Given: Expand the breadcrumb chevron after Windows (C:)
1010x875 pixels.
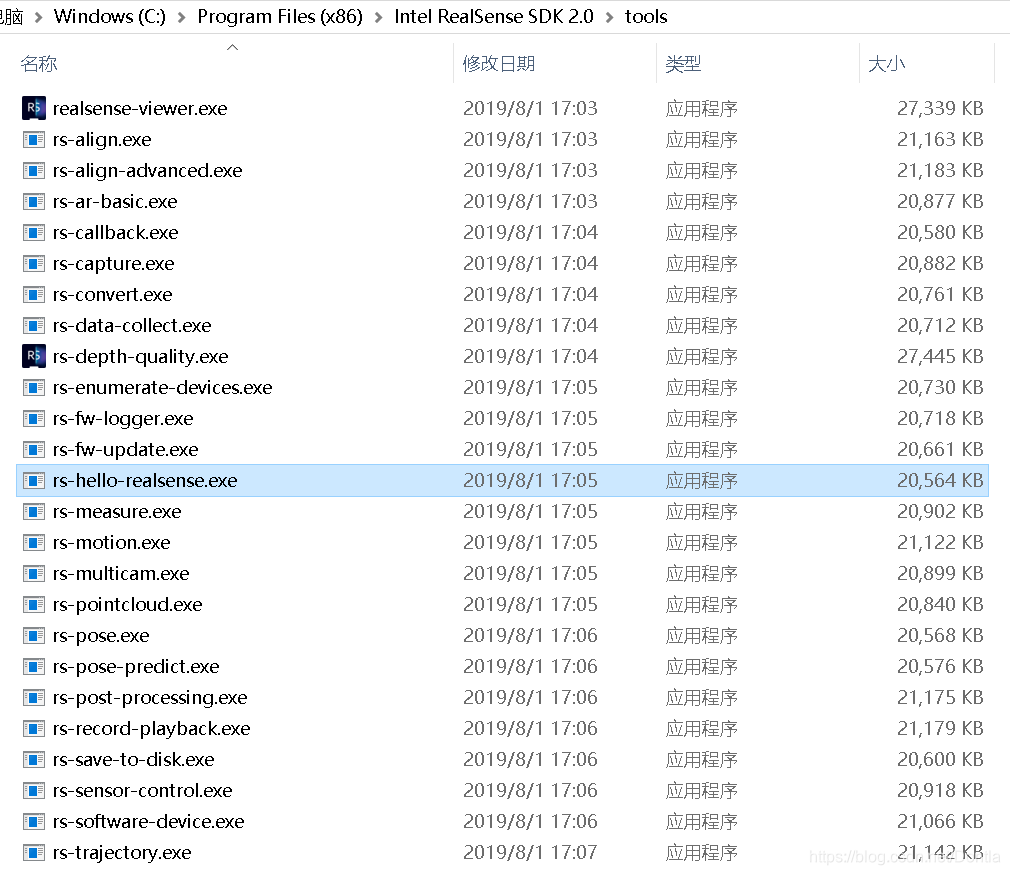Looking at the screenshot, I should 182,17.
